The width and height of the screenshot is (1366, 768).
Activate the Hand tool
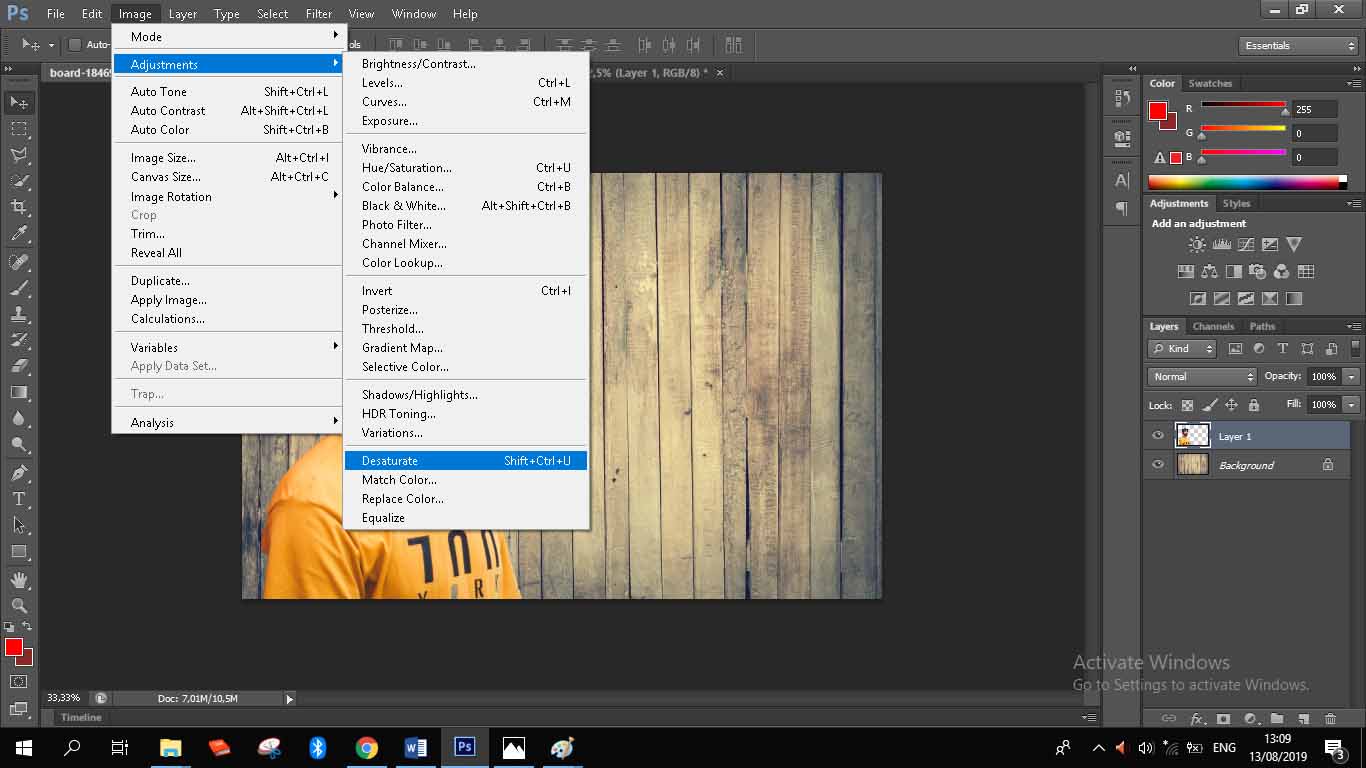point(19,579)
